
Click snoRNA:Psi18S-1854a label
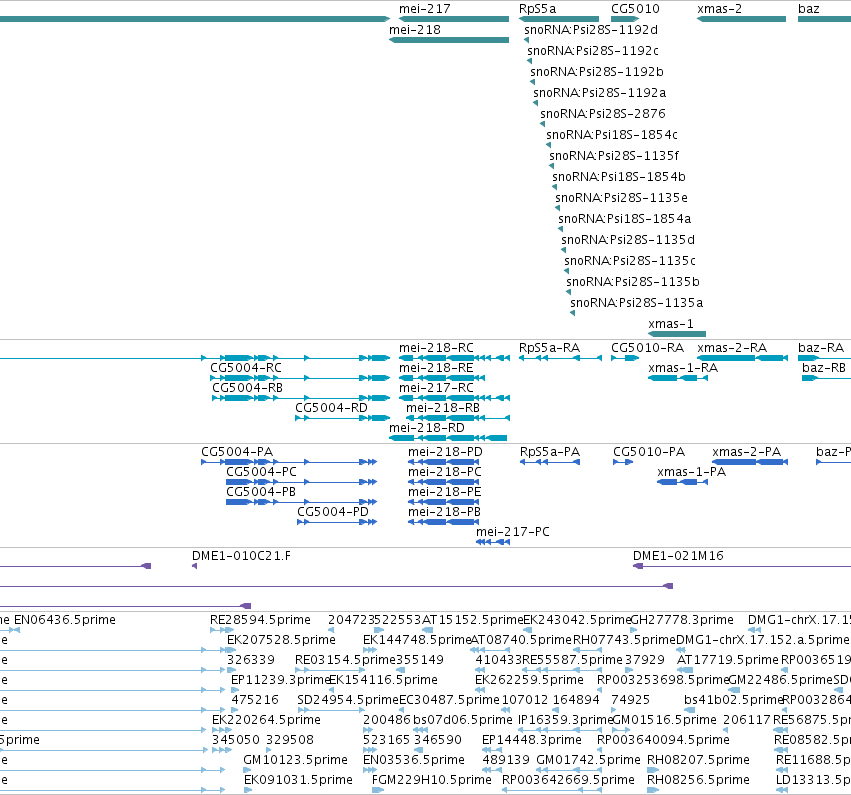625,219
